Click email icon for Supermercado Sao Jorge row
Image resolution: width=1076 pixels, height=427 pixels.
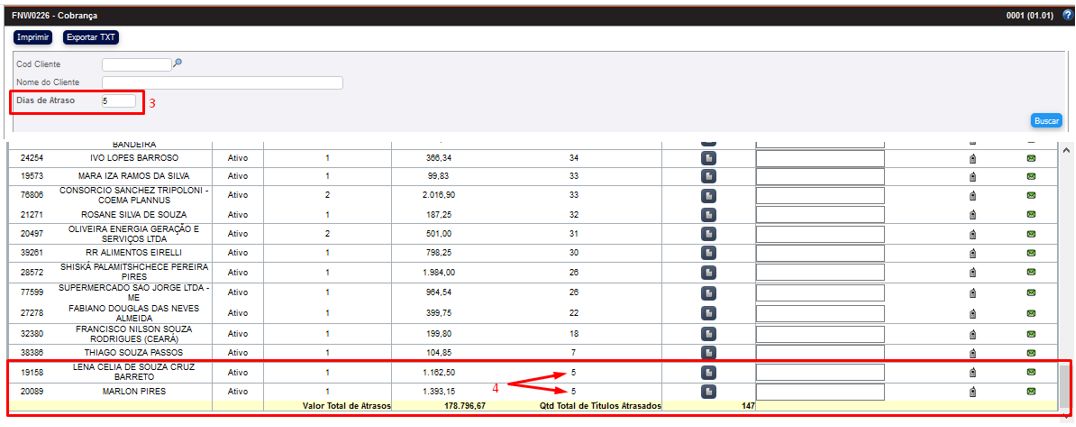coord(1032,293)
